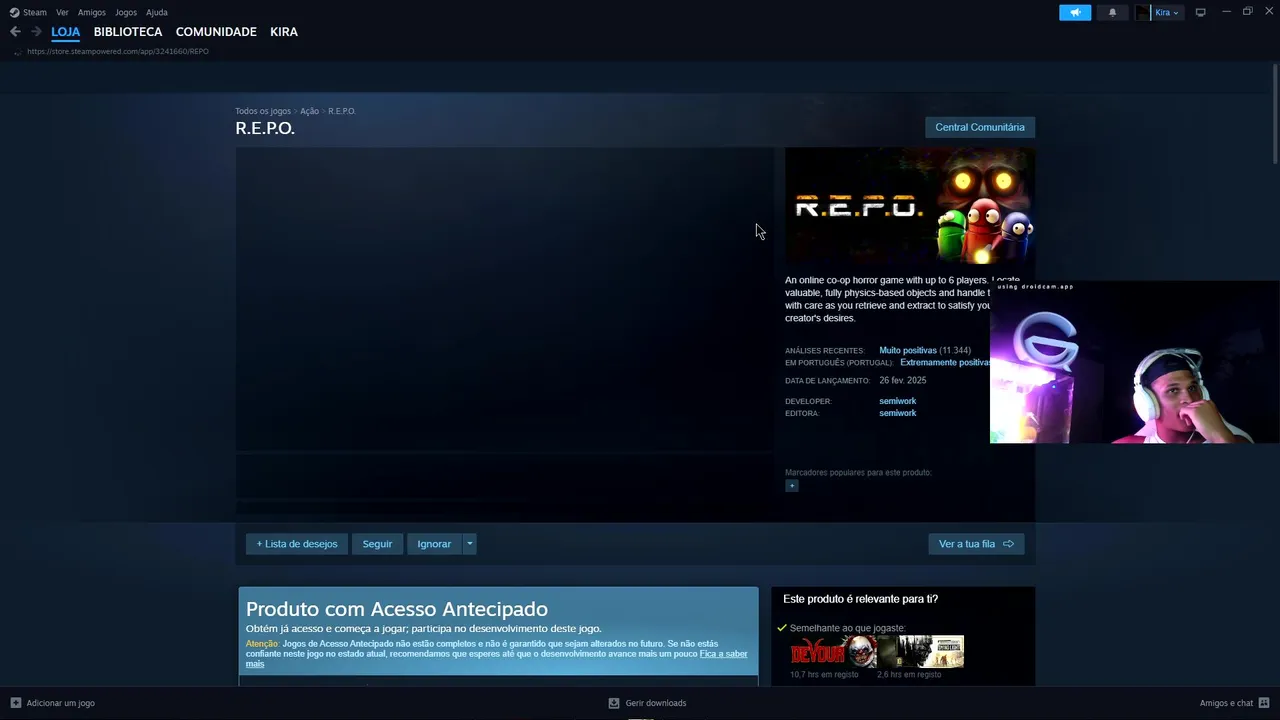Switch to the LOJA tab

pos(66,32)
